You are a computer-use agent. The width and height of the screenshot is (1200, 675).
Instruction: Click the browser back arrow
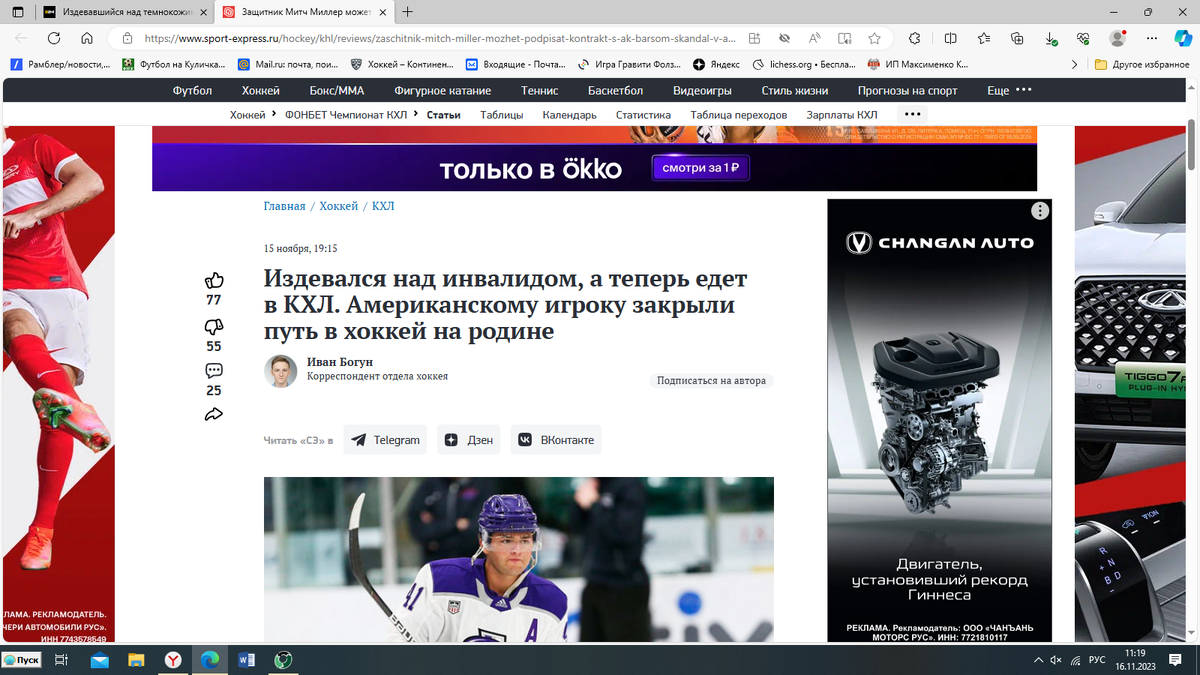pyautogui.click(x=22, y=38)
